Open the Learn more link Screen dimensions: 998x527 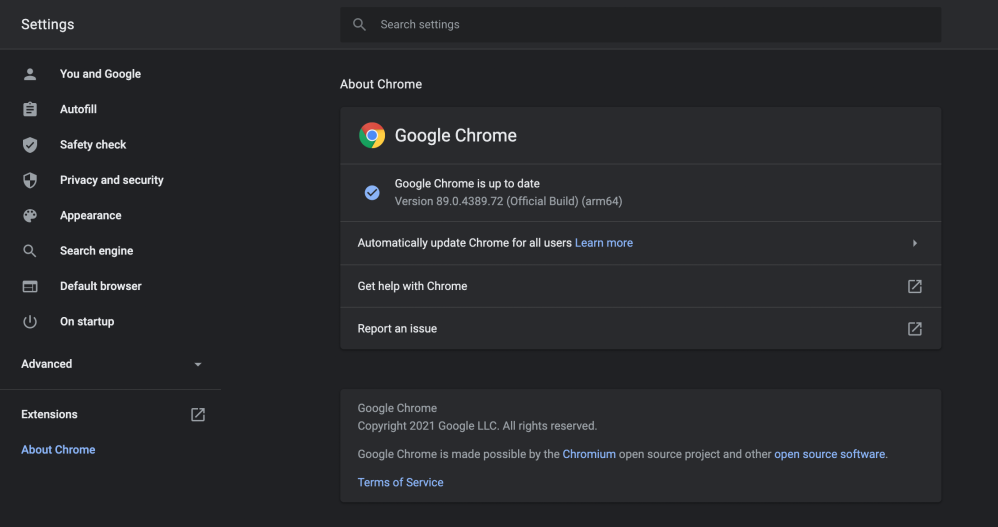click(x=603, y=243)
